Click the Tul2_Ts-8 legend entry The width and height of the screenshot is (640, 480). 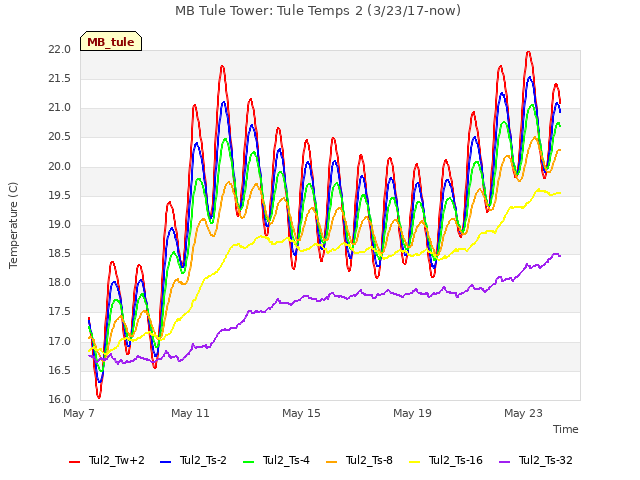click(359, 460)
